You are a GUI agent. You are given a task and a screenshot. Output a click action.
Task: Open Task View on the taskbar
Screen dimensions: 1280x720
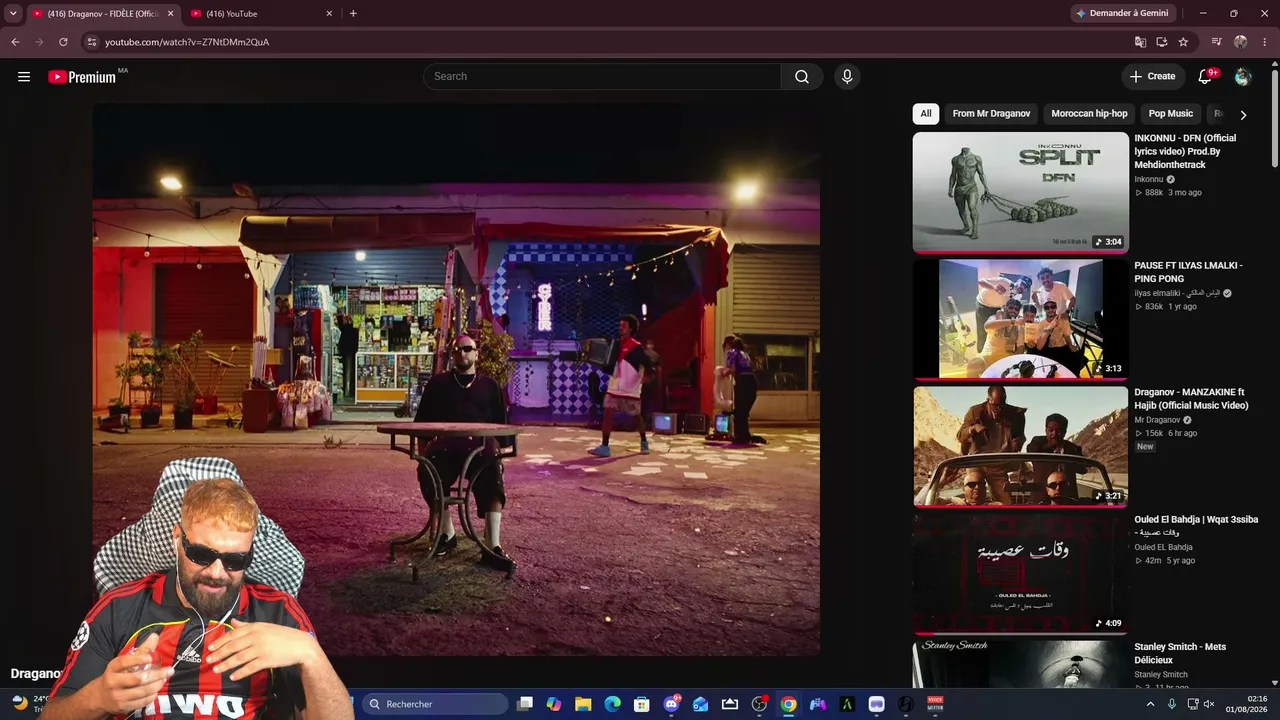[525, 704]
